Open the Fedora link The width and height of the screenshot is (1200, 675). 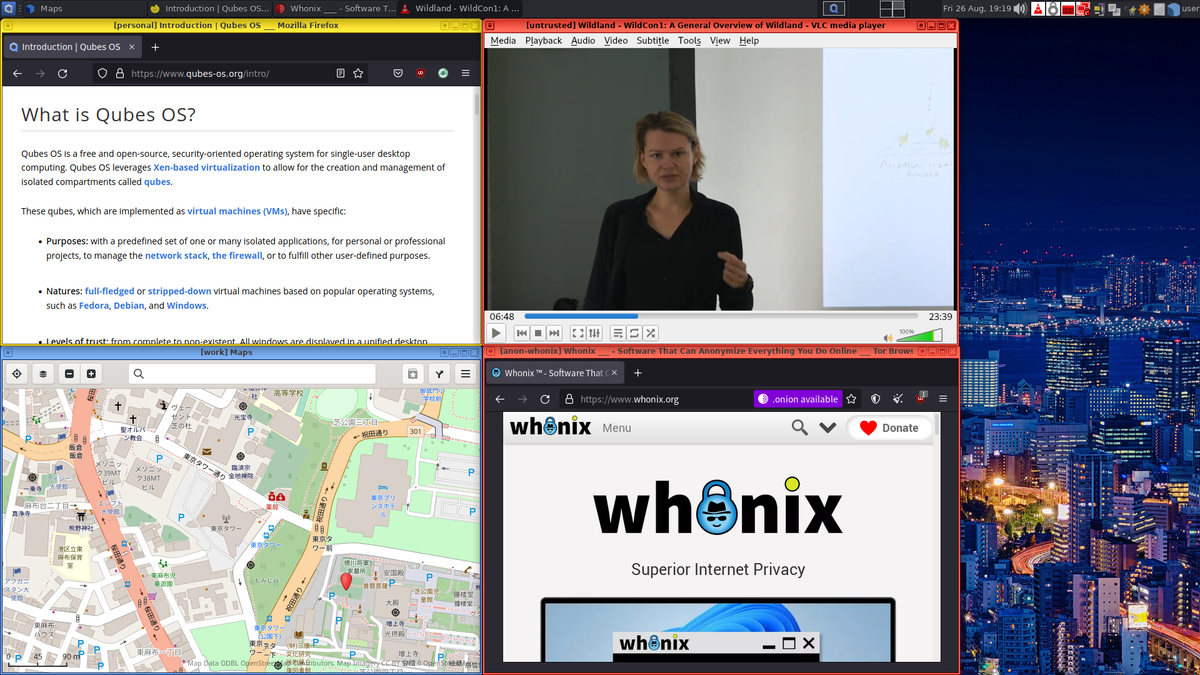tap(92, 306)
